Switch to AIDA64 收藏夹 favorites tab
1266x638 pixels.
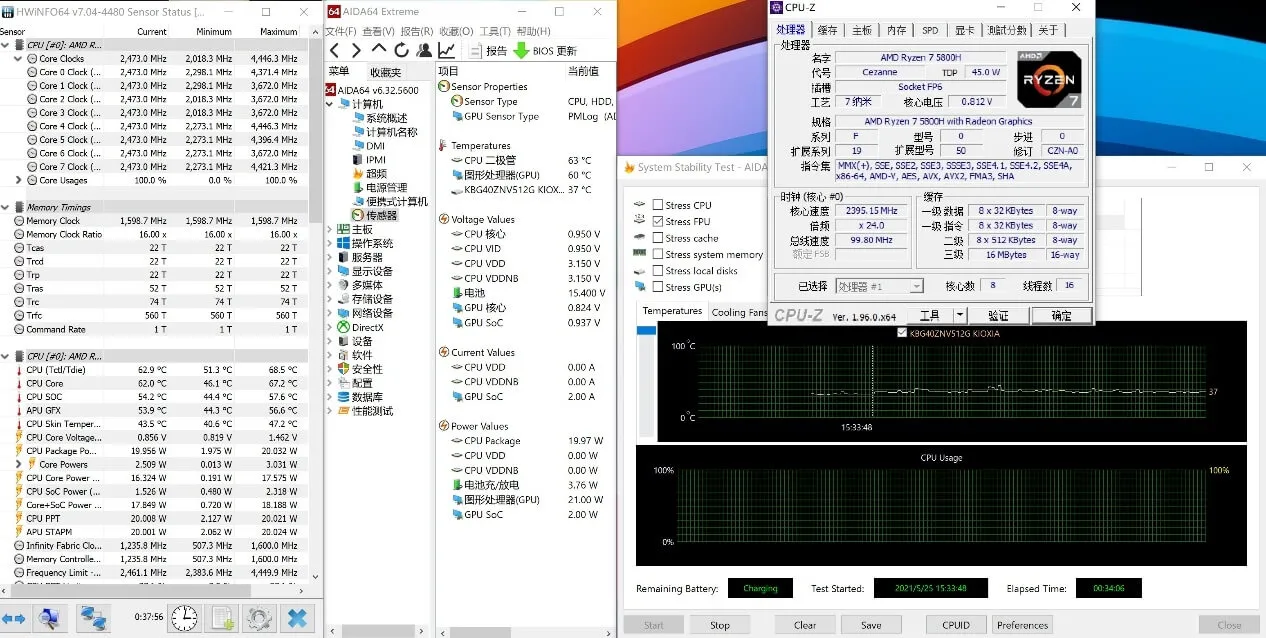coord(386,72)
